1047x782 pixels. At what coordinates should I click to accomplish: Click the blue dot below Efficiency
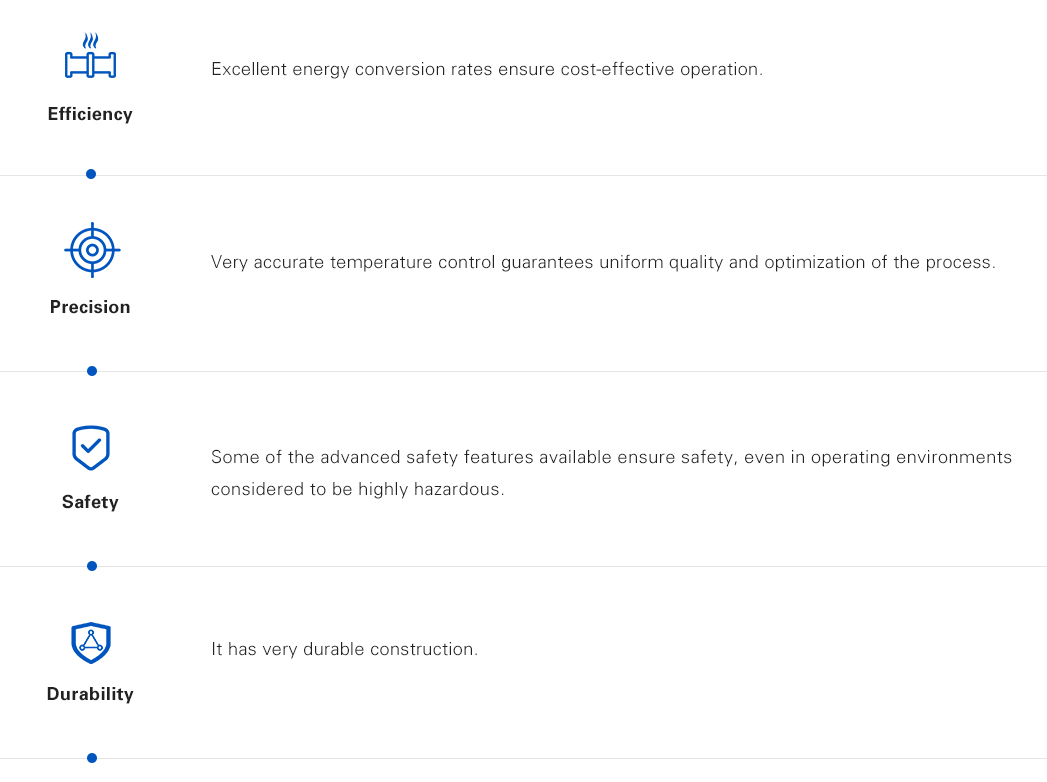click(91, 174)
